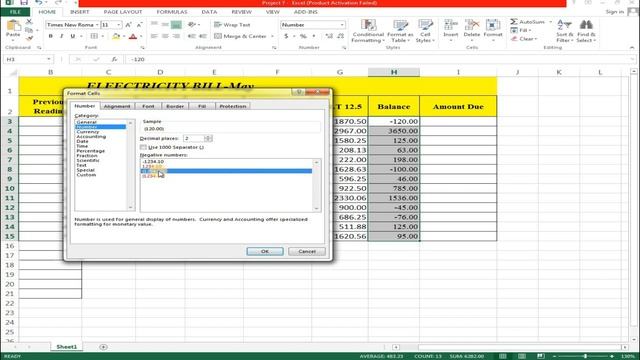Click the Font Color icon
The height and width of the screenshot is (360, 640).
tap(133, 36)
